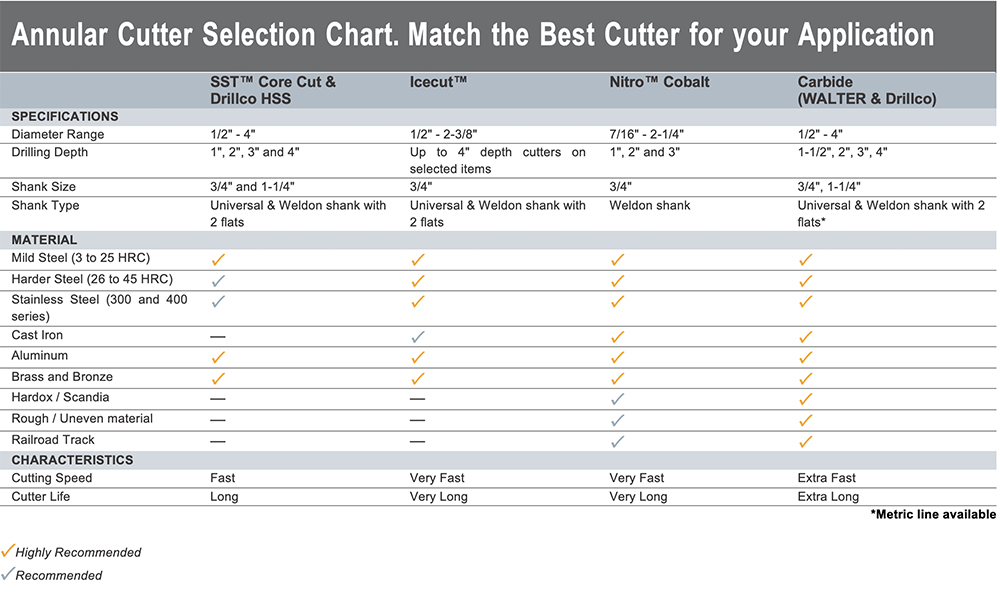Click the Harder Steel gray checkmark under SST Core Cut
The width and height of the screenshot is (1000, 594).
218,280
